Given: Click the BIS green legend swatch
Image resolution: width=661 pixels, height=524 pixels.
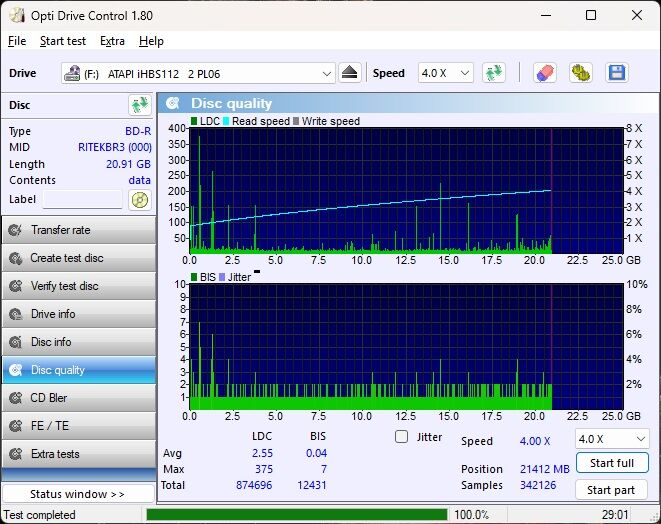Looking at the screenshot, I should [x=194, y=277].
